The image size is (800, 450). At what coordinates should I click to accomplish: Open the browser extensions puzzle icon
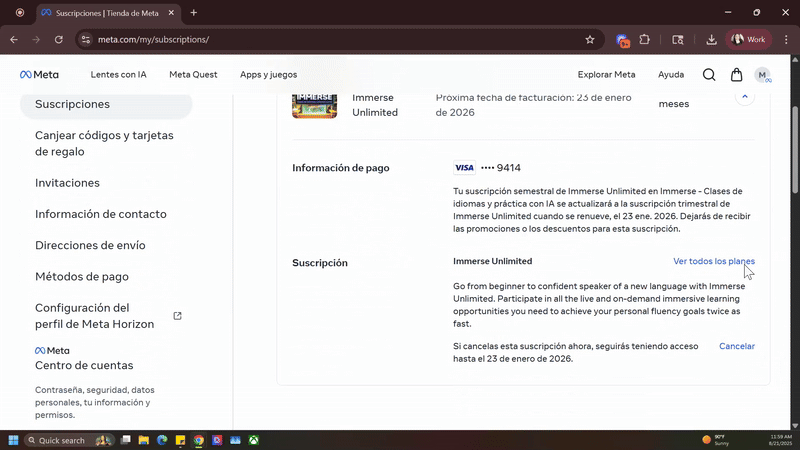click(645, 40)
